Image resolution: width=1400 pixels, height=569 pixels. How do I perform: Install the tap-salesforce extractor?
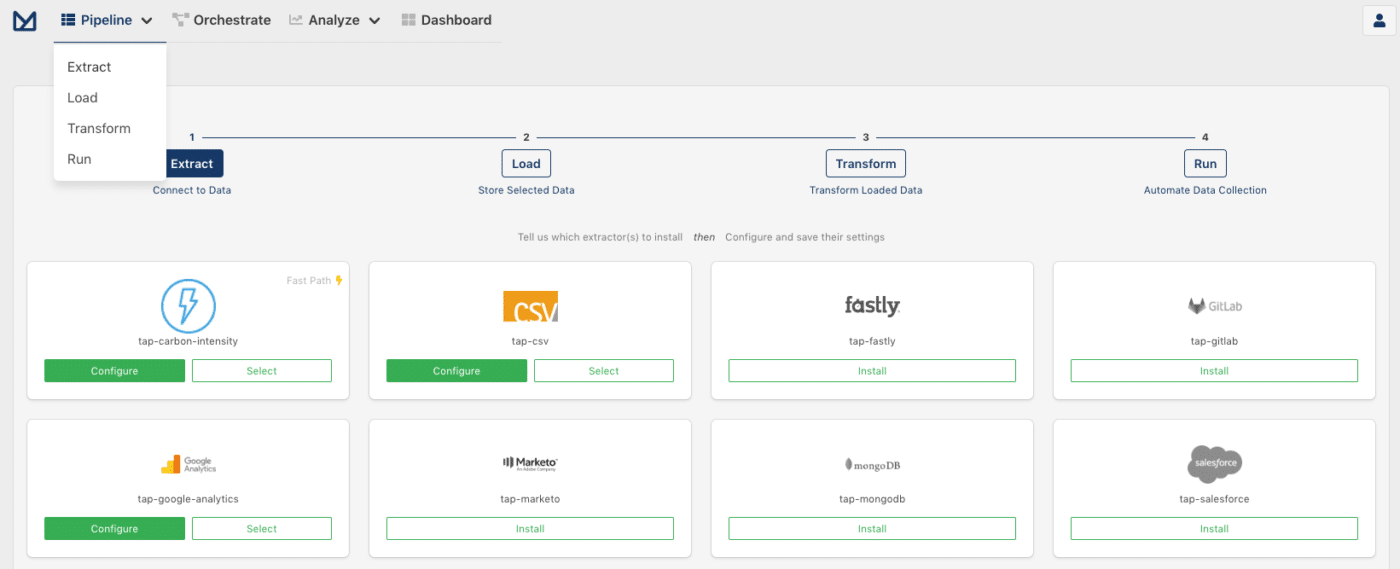point(1214,529)
